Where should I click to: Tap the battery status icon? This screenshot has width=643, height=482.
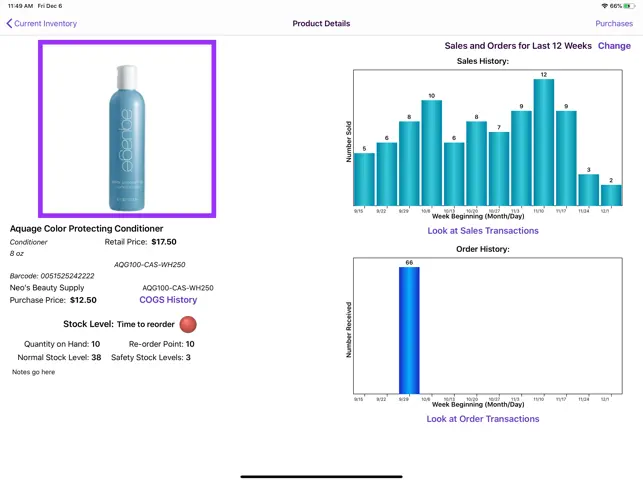629,6
